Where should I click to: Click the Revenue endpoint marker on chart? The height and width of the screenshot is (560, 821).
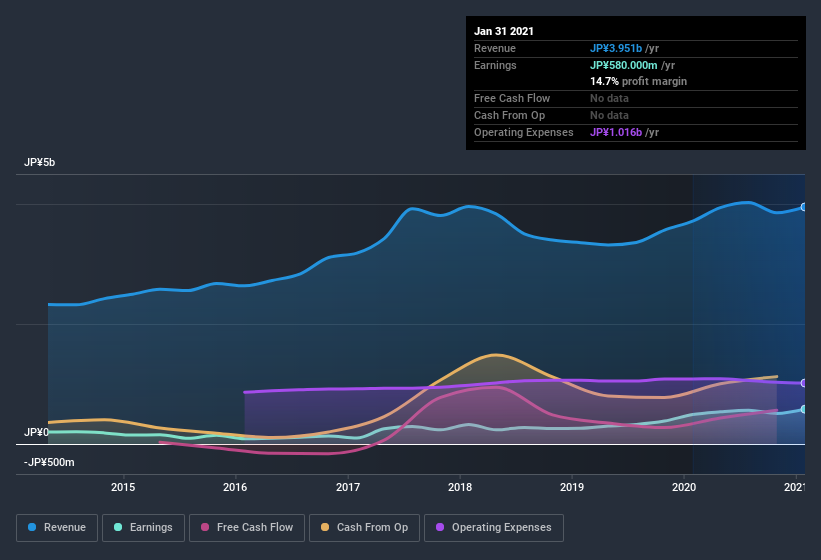tap(804, 207)
